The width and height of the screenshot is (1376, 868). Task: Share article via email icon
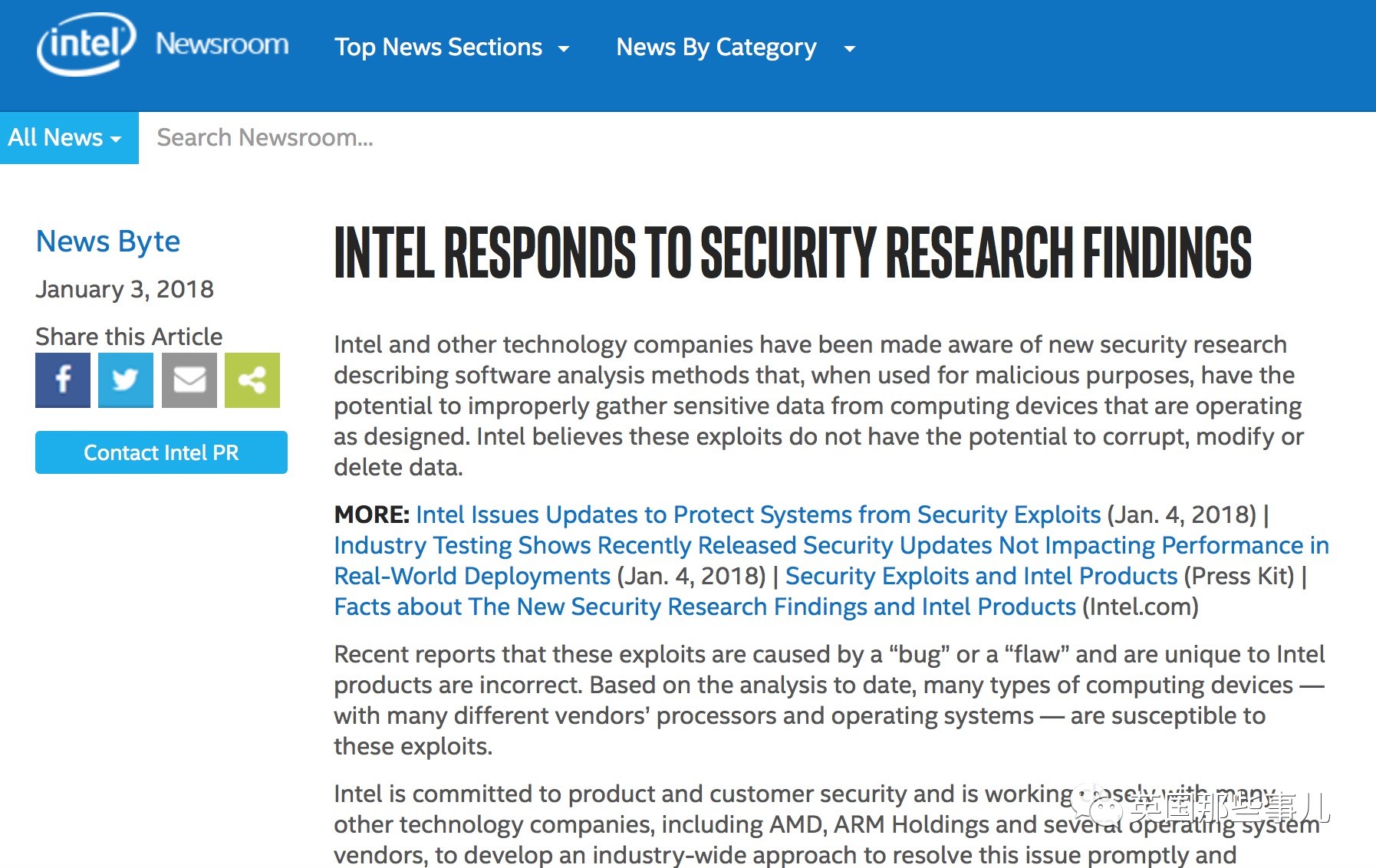tap(189, 380)
